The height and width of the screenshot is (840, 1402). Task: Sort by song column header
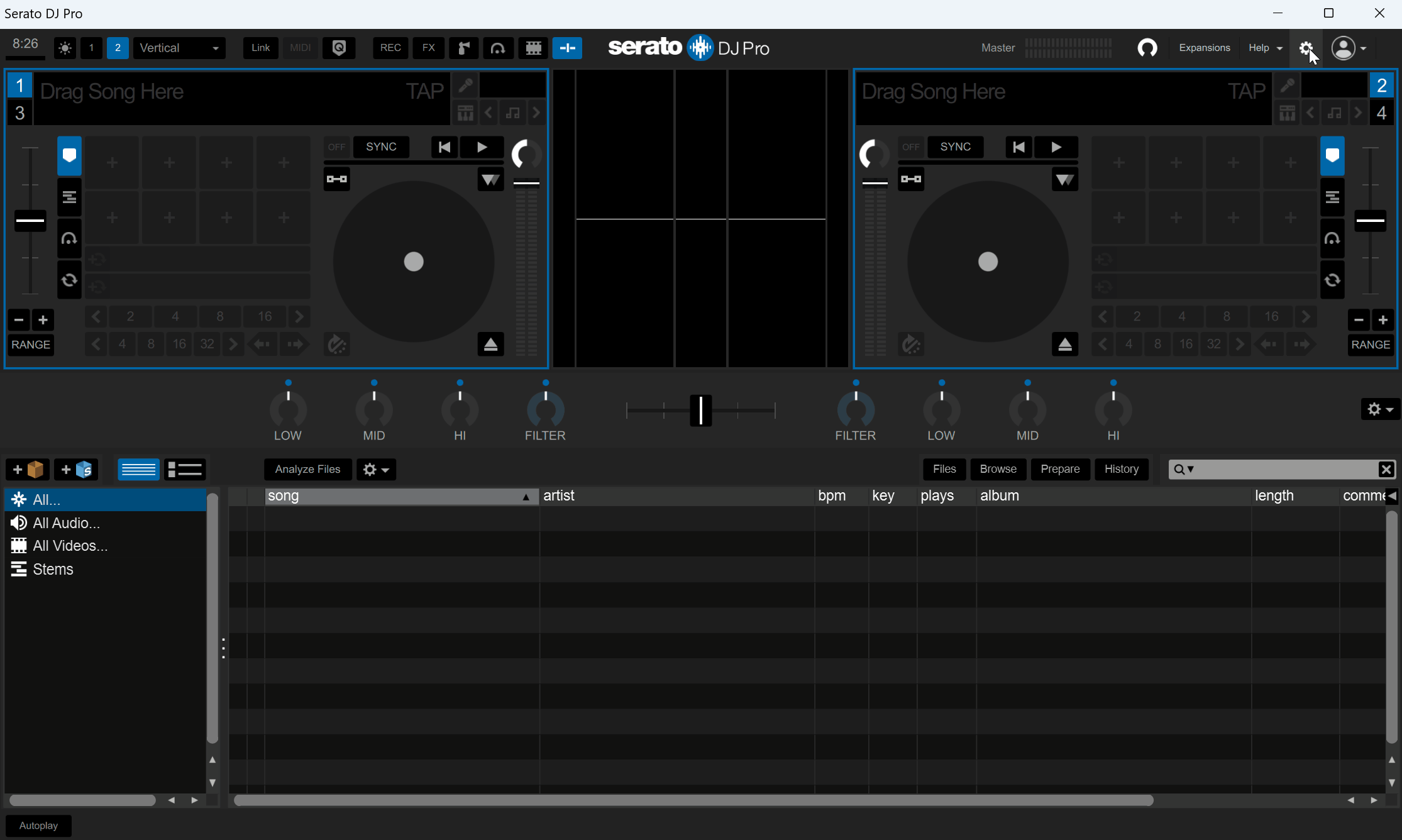tap(401, 496)
